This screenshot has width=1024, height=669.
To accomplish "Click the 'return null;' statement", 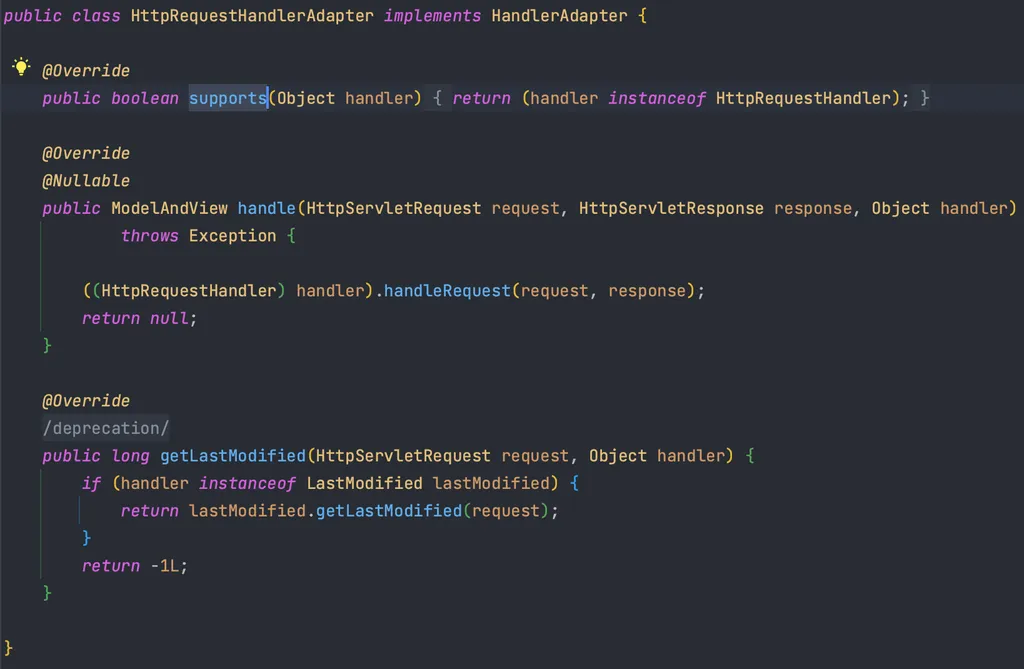I will pos(139,318).
